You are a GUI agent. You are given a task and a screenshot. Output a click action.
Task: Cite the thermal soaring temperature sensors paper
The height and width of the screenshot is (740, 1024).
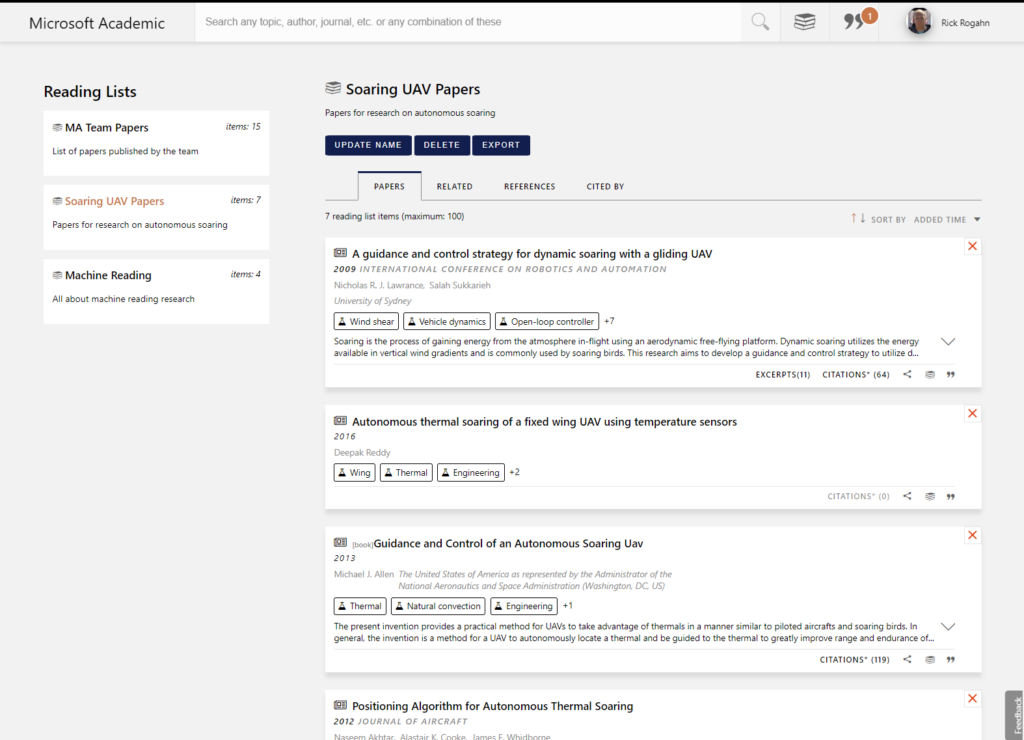pyautogui.click(x=950, y=496)
